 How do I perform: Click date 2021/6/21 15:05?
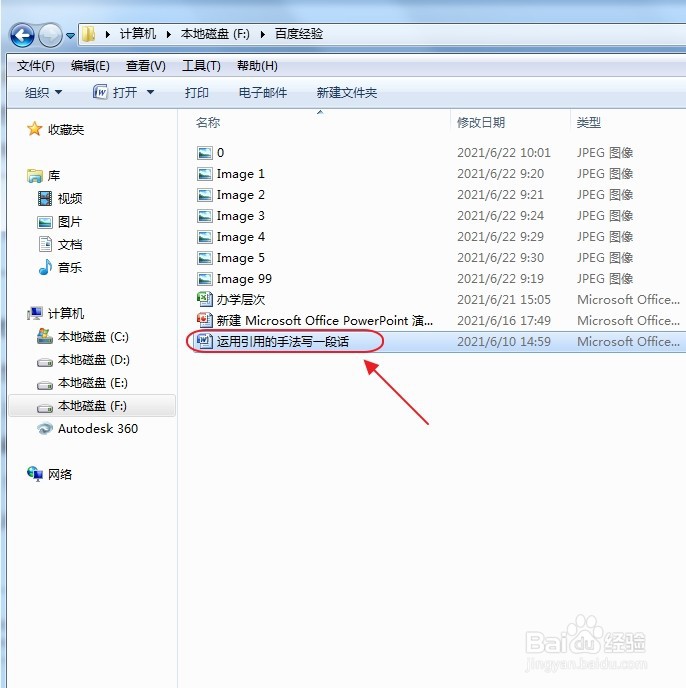503,300
